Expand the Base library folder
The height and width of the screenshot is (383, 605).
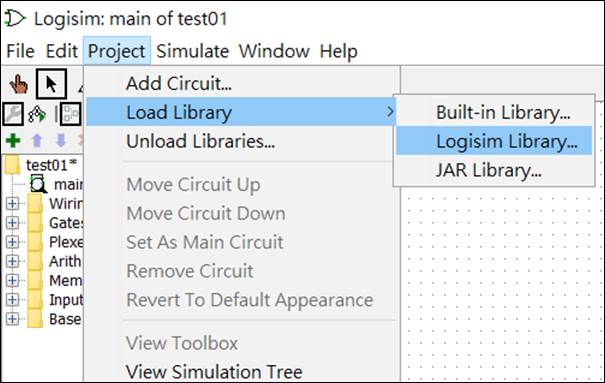tap(12, 319)
